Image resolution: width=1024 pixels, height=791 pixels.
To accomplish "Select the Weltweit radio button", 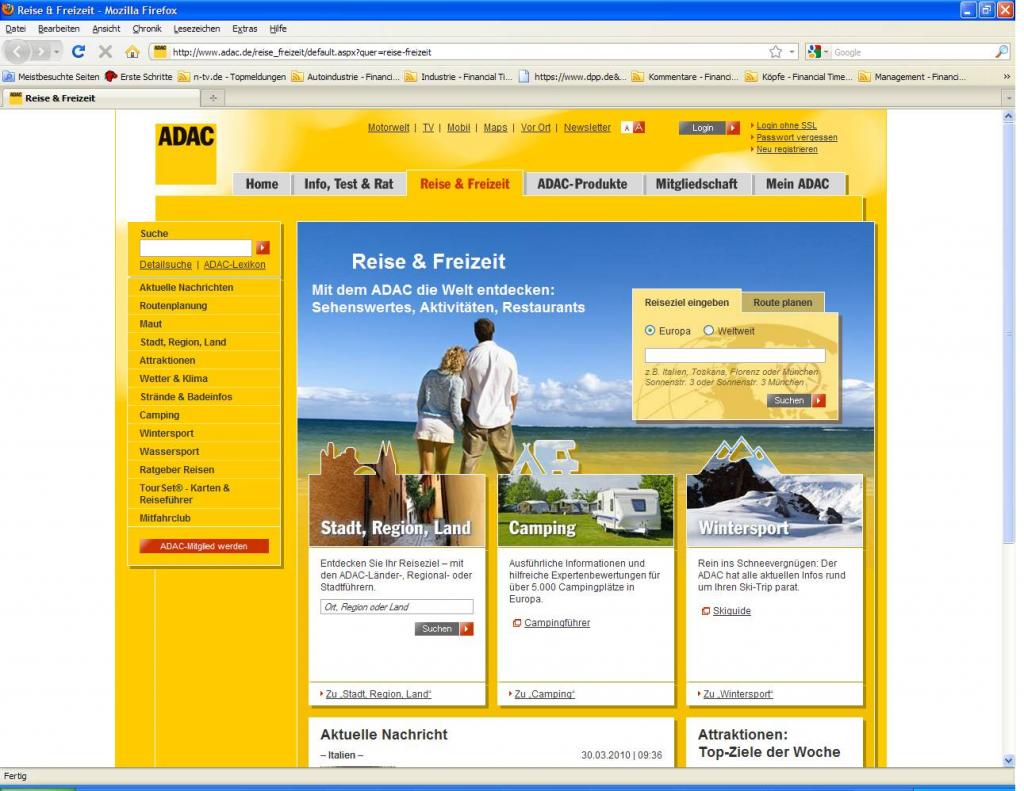I will [x=709, y=331].
